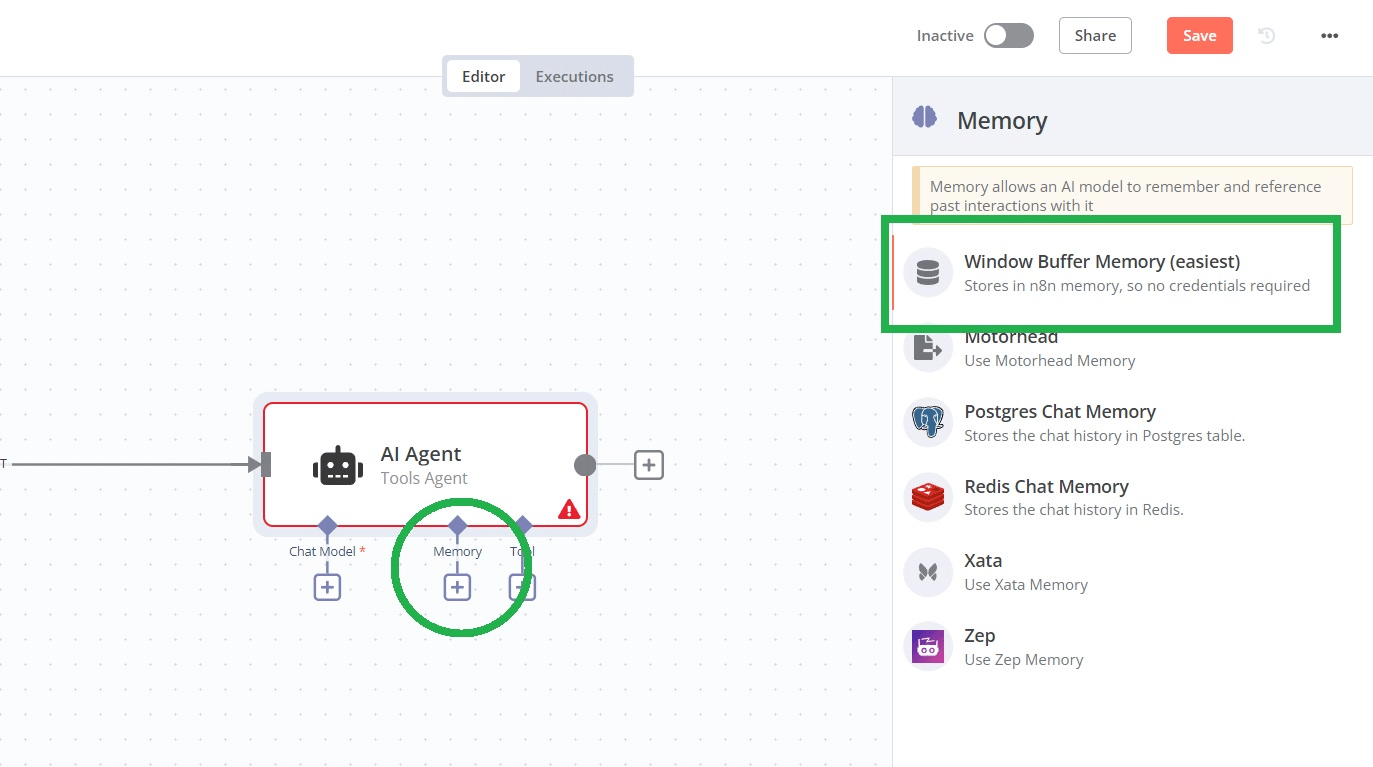Image resolution: width=1373 pixels, height=767 pixels.
Task: Click the Memory diamond connector
Action: coord(457,526)
